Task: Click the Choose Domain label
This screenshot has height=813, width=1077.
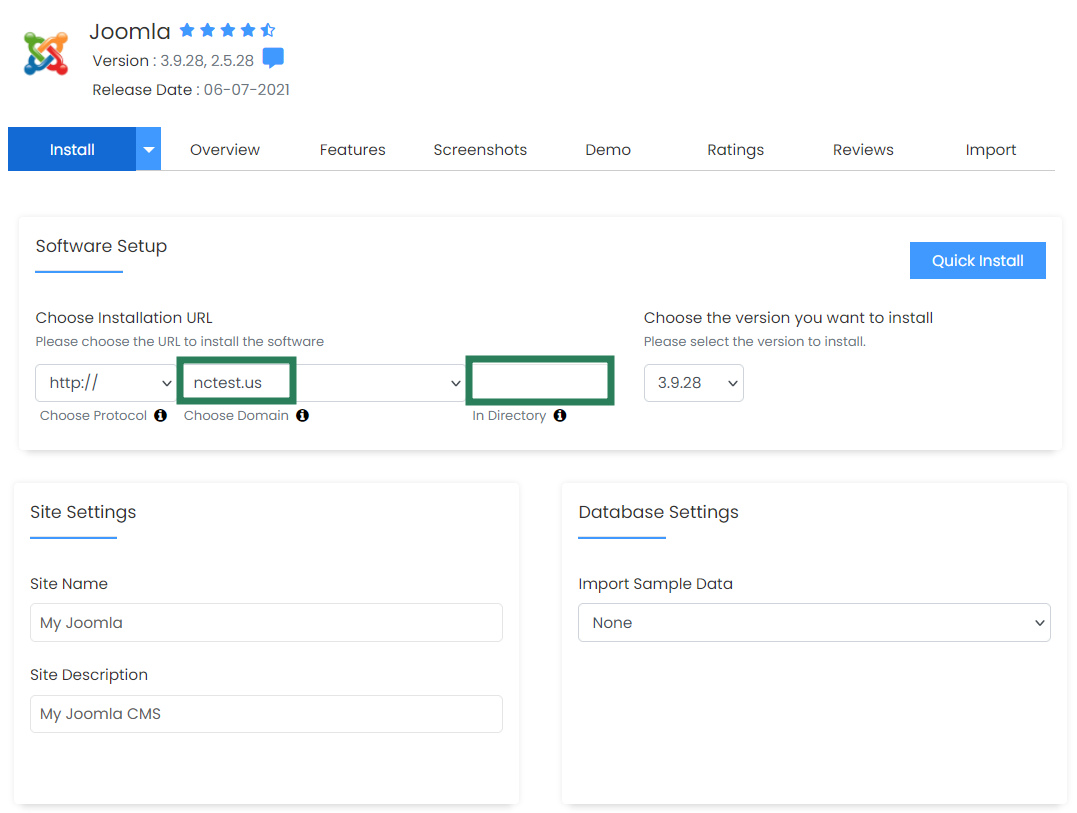Action: click(x=236, y=415)
